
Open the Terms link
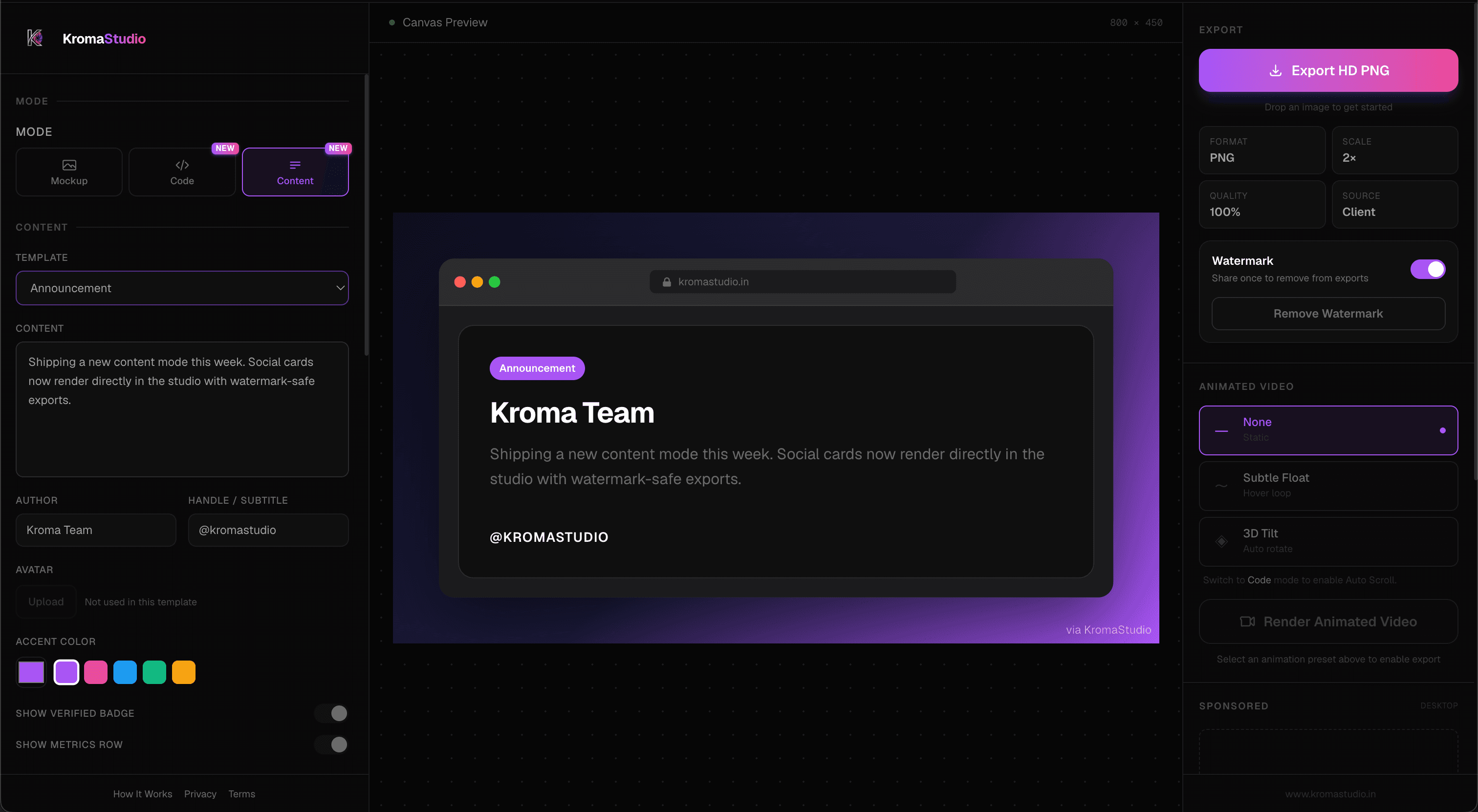coord(241,793)
